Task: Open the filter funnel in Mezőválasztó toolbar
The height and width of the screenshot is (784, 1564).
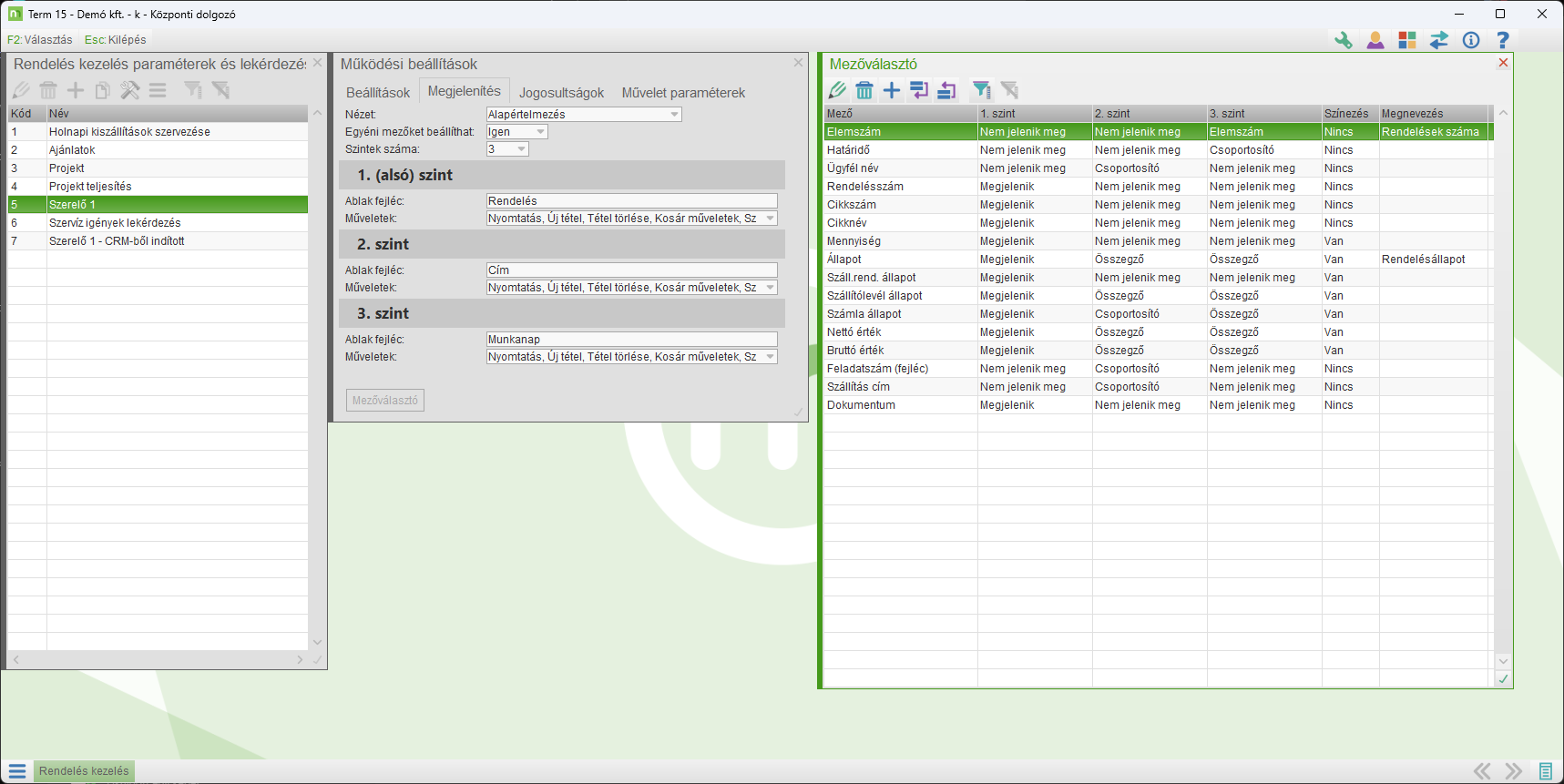Action: pyautogui.click(x=981, y=90)
